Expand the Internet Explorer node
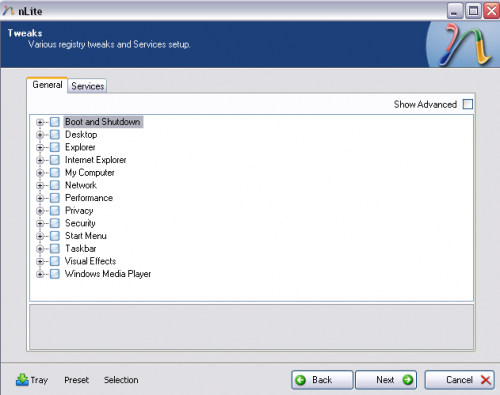 (x=40, y=160)
